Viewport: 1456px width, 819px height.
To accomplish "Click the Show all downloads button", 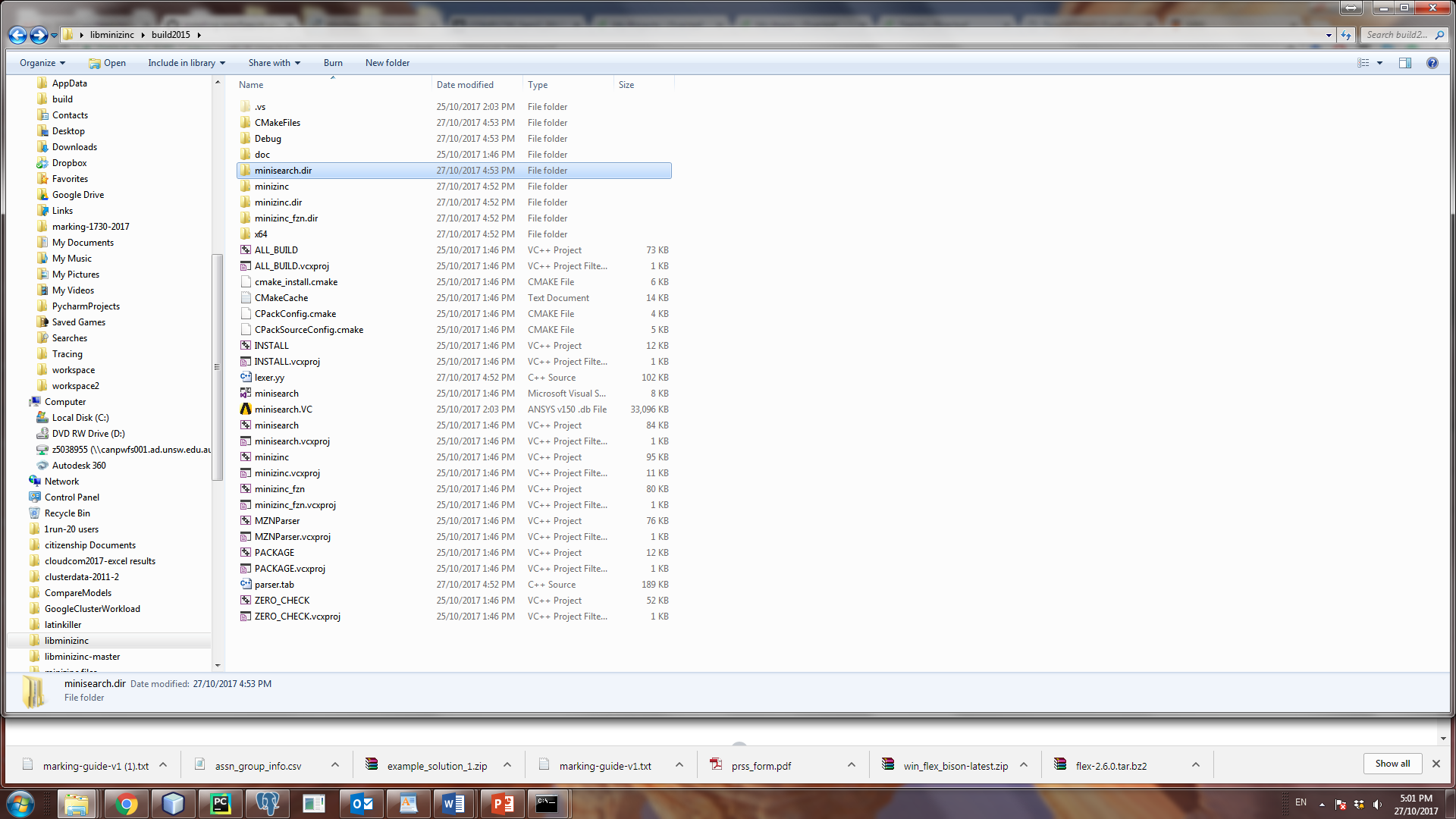I will tap(1392, 764).
